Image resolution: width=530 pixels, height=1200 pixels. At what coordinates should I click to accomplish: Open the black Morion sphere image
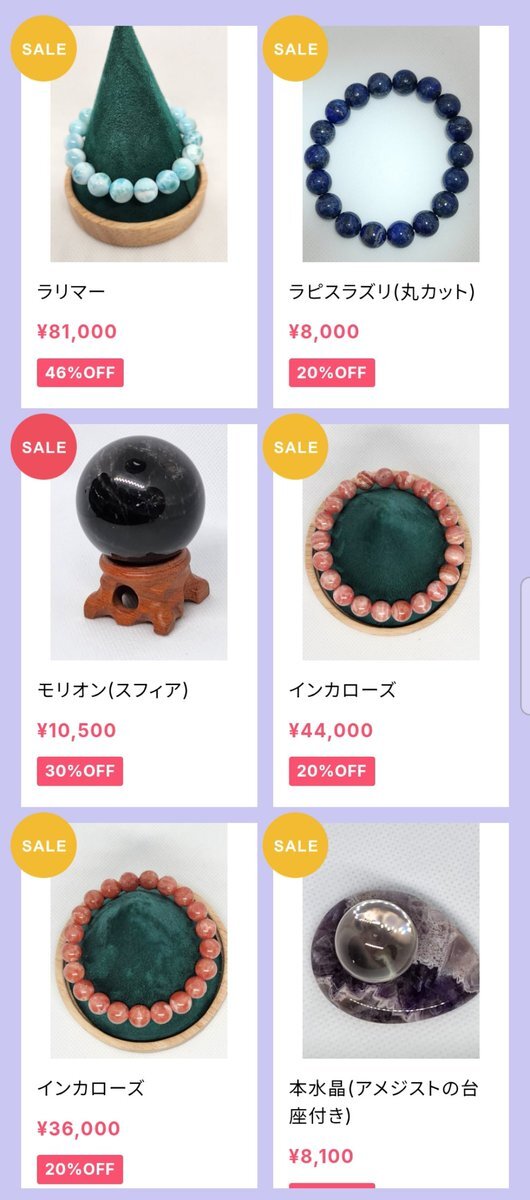click(x=139, y=542)
